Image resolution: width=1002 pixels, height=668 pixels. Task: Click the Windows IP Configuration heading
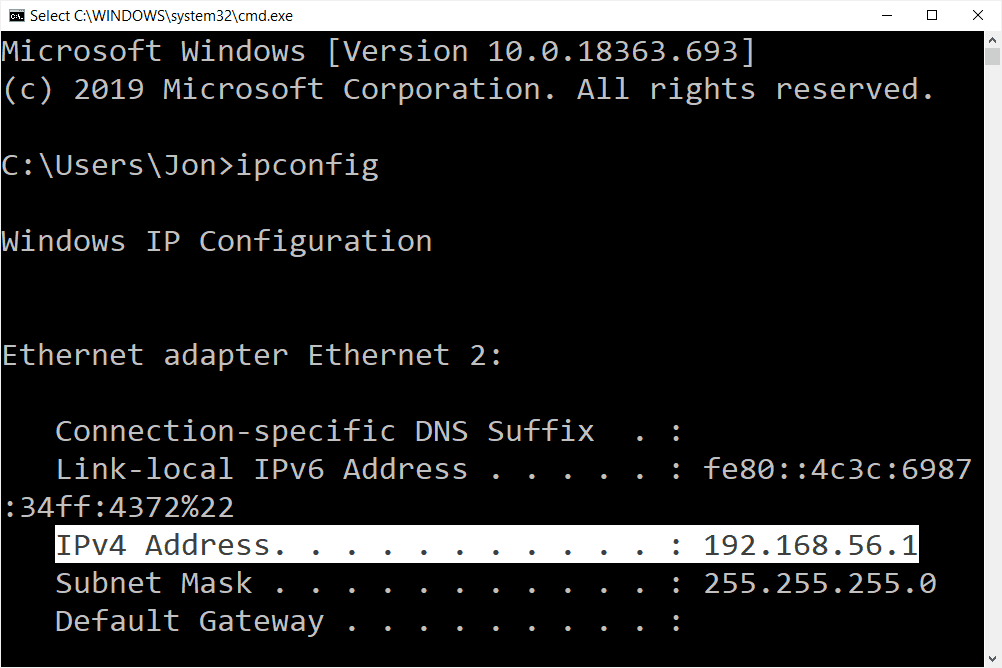217,241
